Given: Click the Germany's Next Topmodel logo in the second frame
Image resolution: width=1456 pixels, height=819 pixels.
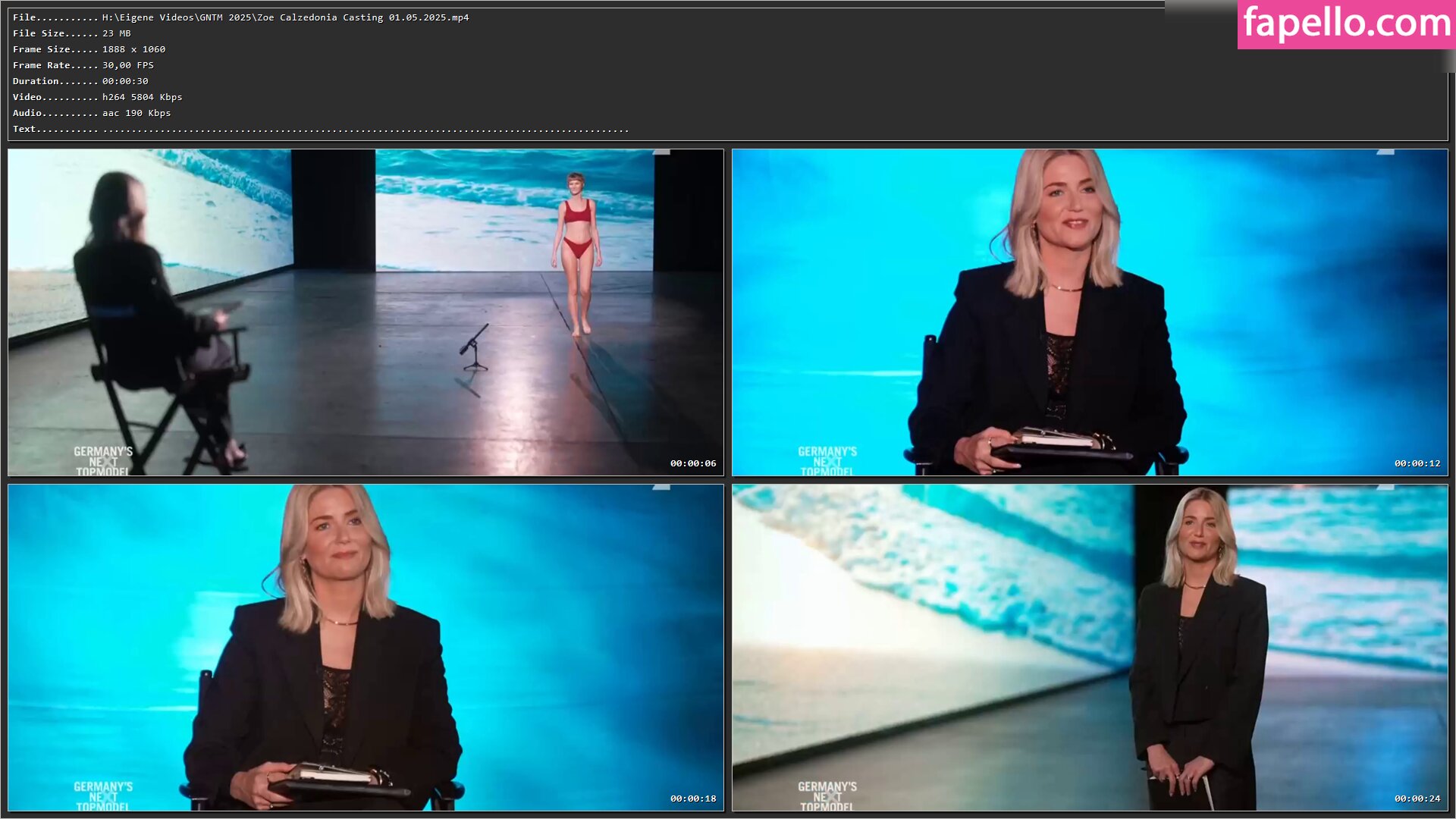Looking at the screenshot, I should (827, 461).
